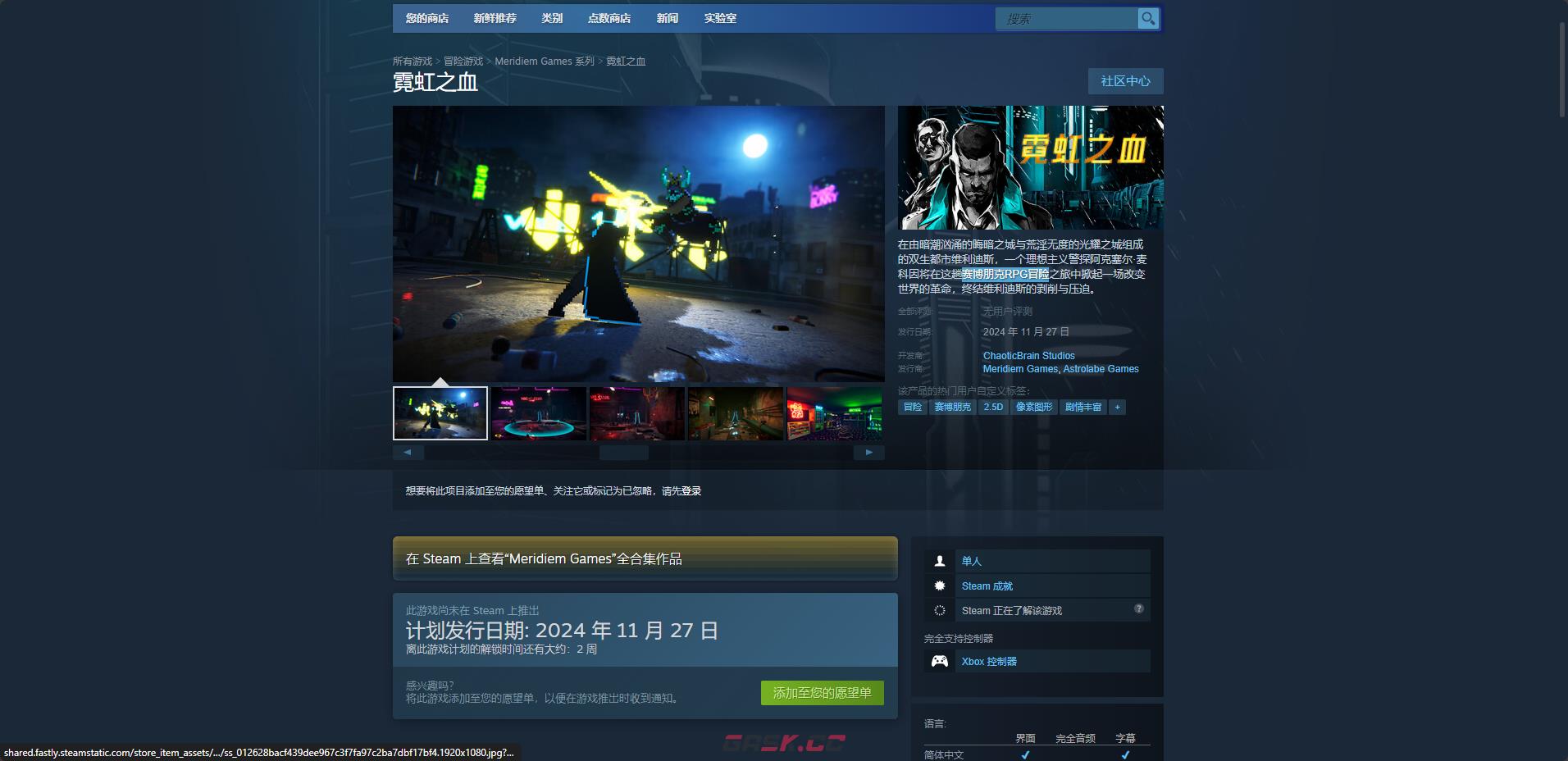Click the Xbox controller gamepad icon
The height and width of the screenshot is (761, 1568).
tap(940, 661)
